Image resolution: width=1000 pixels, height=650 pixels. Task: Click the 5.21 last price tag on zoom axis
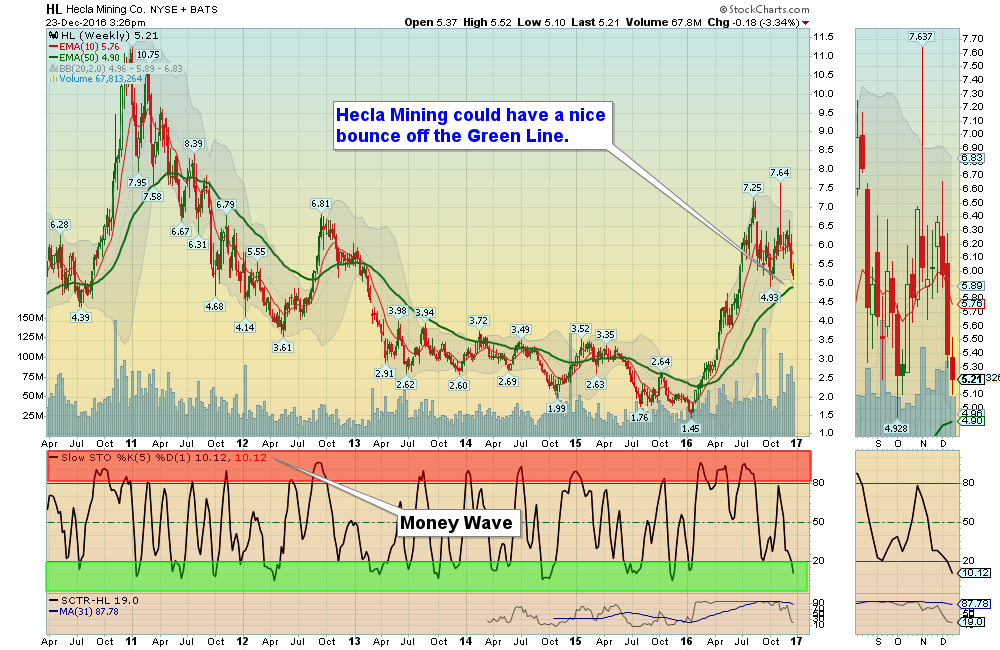[972, 379]
